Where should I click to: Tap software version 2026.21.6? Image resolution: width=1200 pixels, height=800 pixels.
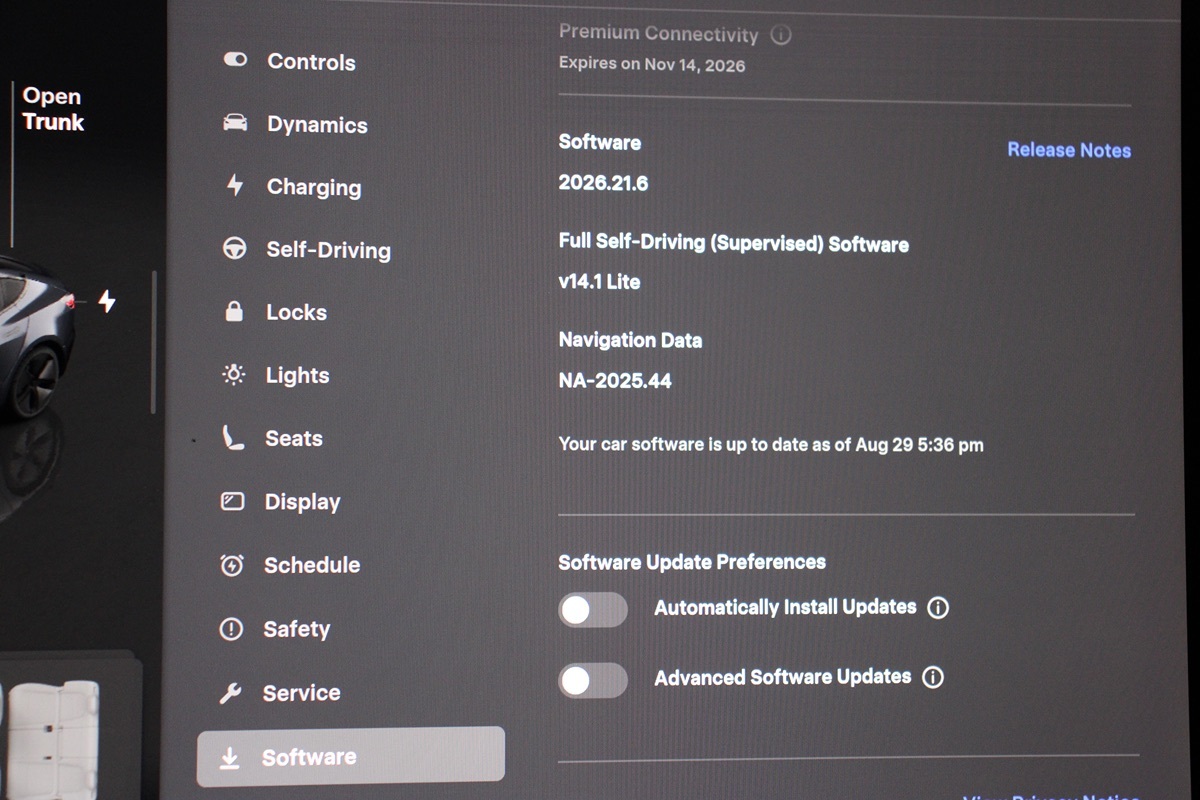coord(604,184)
